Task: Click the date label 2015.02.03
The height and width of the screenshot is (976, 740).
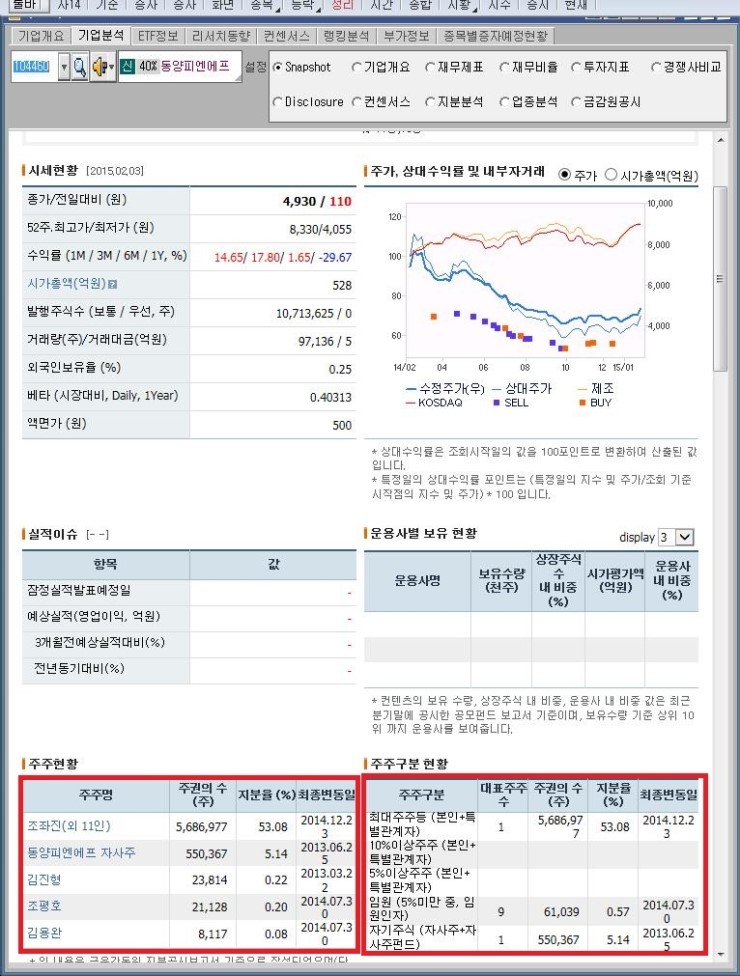Action: point(115,171)
